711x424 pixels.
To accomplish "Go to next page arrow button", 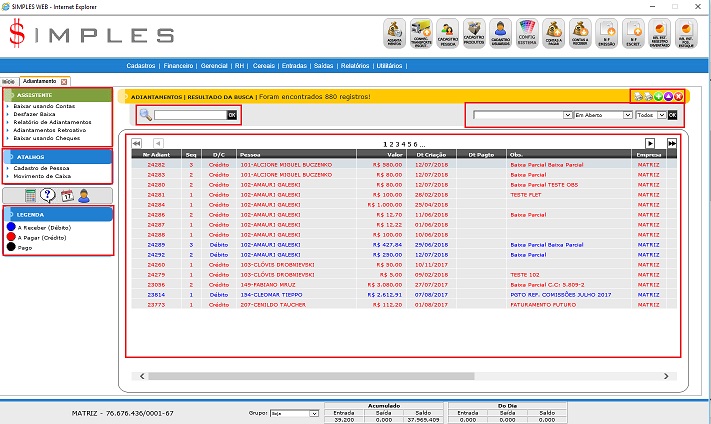I will click(x=650, y=144).
